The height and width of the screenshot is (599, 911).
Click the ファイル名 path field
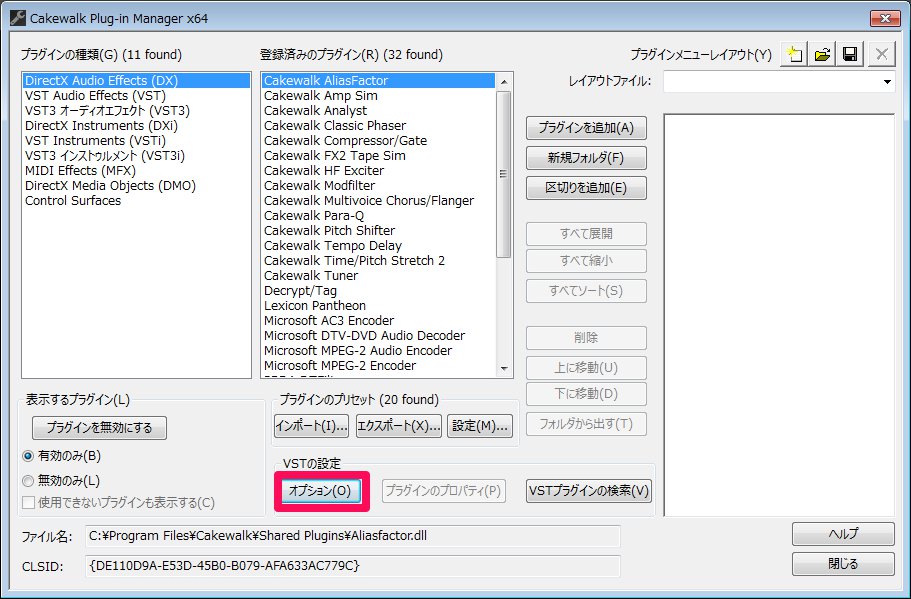pos(353,536)
